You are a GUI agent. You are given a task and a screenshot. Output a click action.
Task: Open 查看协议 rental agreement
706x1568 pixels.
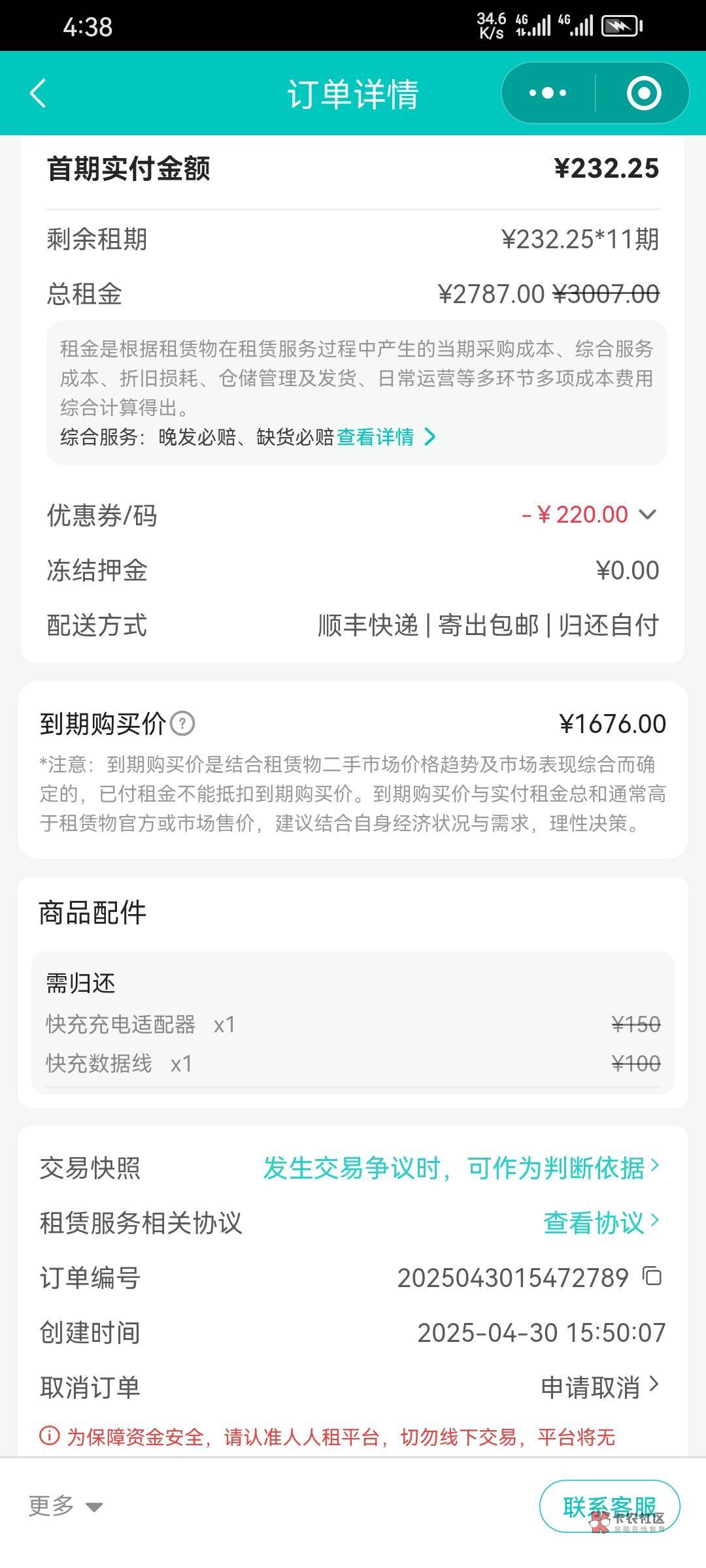tap(601, 1222)
